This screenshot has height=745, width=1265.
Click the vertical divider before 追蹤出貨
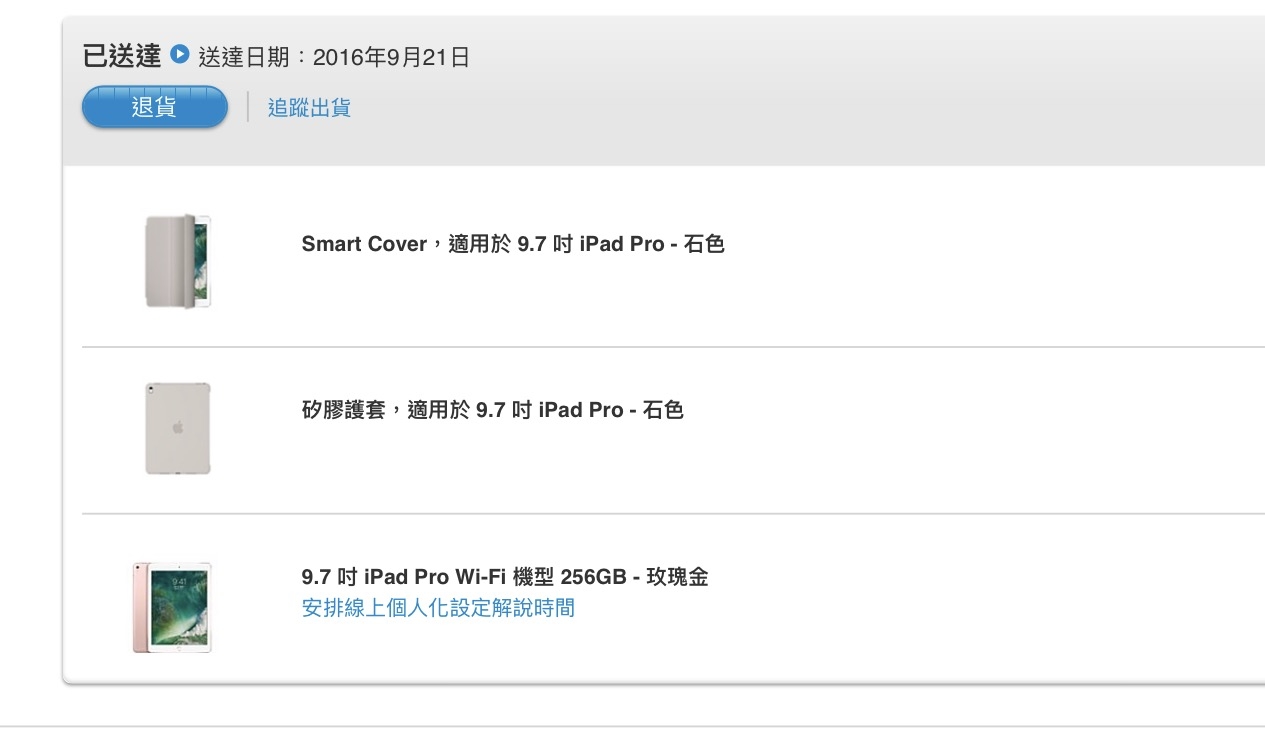pos(247,107)
